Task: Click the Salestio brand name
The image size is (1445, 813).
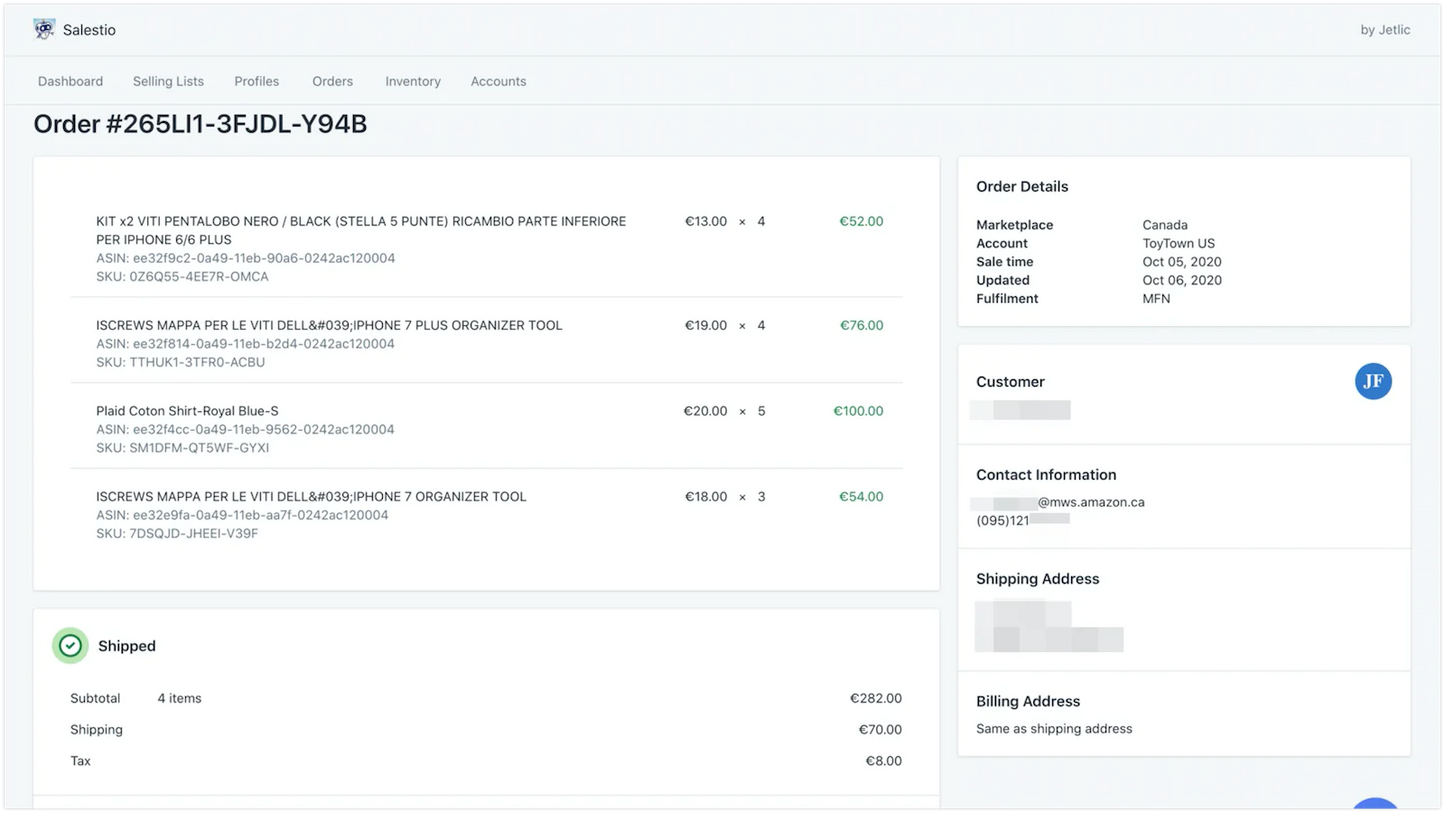Action: click(89, 30)
